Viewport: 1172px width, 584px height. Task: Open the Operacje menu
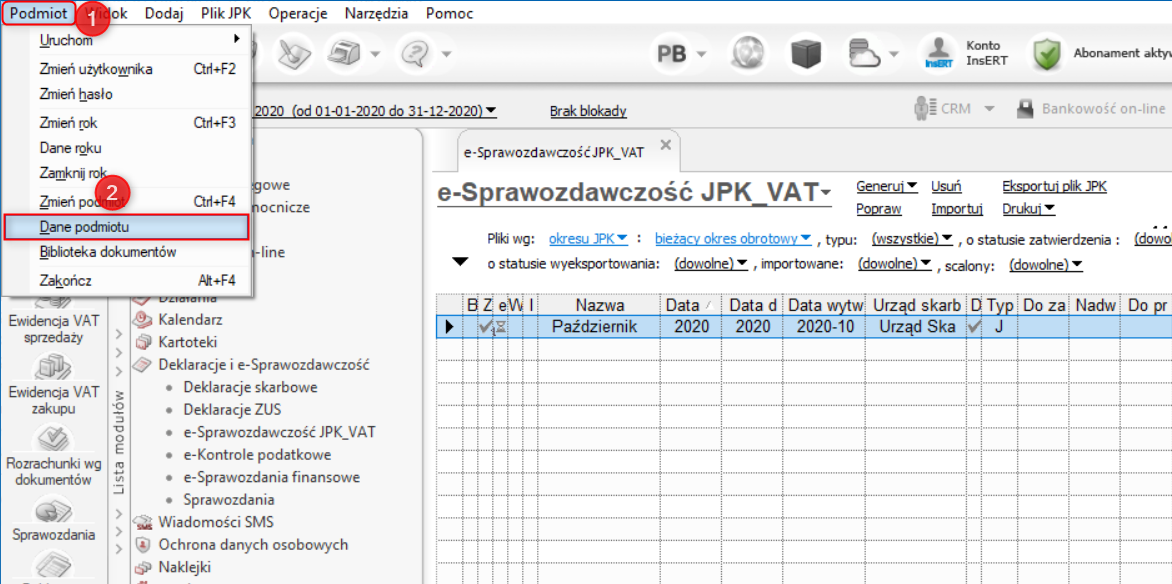coord(298,13)
